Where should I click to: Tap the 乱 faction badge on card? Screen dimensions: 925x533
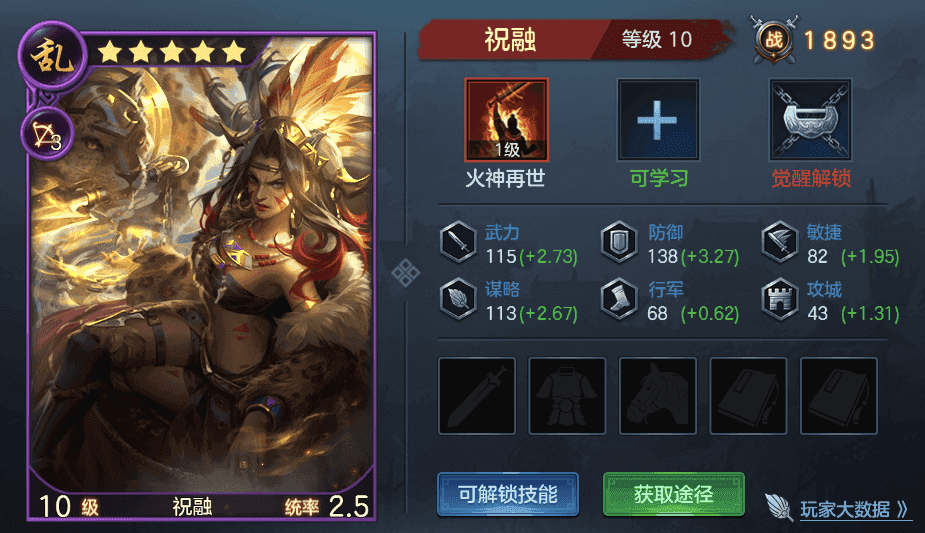53,56
